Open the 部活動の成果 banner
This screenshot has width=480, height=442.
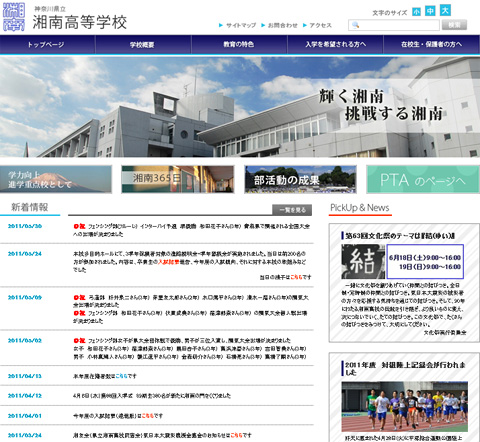tap(300, 179)
